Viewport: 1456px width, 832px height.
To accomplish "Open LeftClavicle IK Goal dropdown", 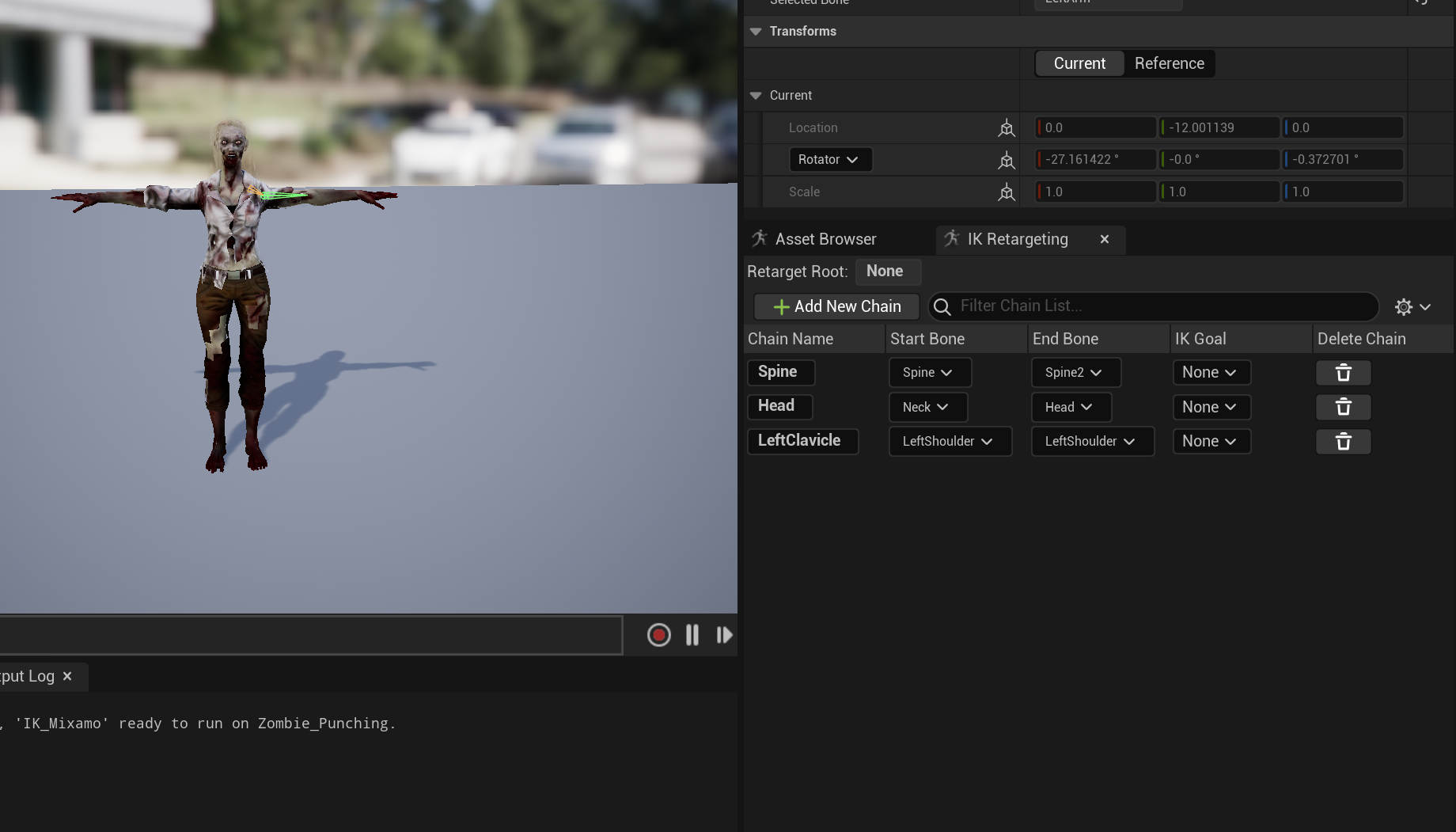I will click(1211, 441).
